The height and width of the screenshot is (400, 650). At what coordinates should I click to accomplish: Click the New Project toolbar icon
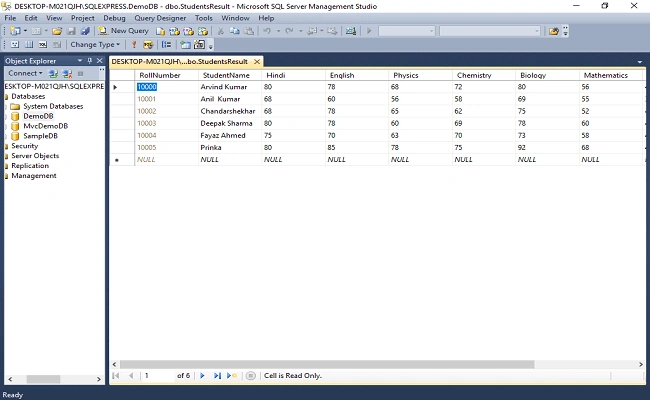point(15,31)
